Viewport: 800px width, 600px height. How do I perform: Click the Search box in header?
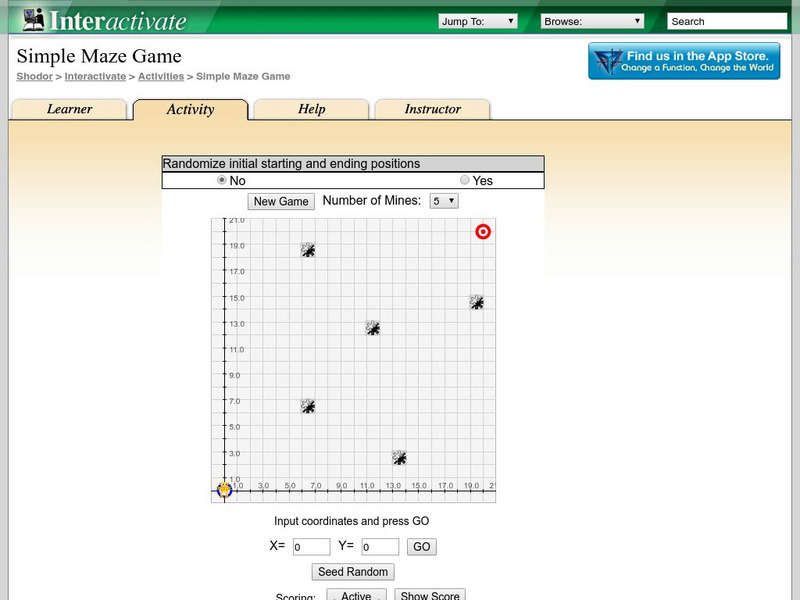click(x=727, y=21)
